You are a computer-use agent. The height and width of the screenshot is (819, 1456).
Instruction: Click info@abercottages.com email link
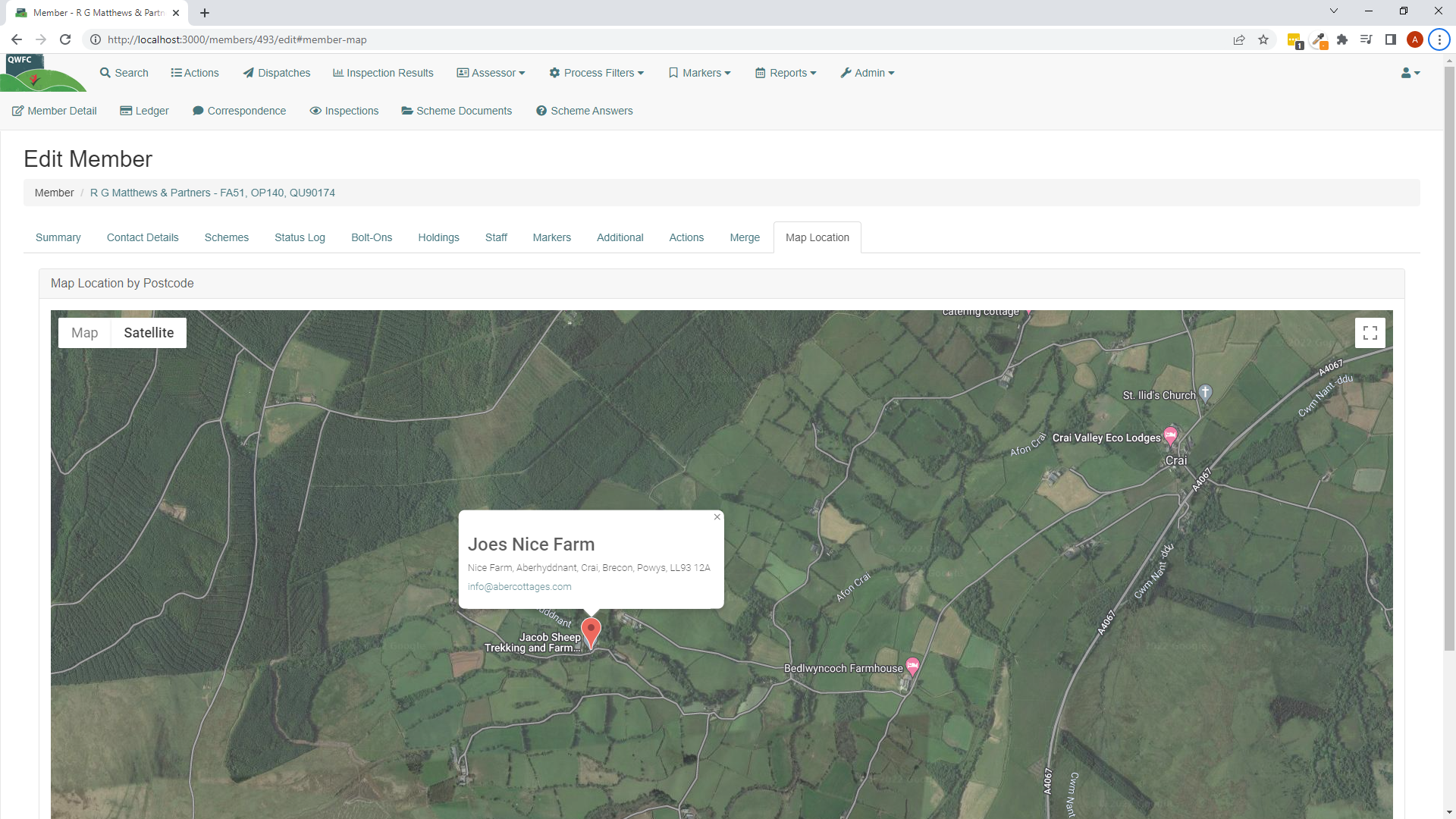pyautogui.click(x=519, y=587)
